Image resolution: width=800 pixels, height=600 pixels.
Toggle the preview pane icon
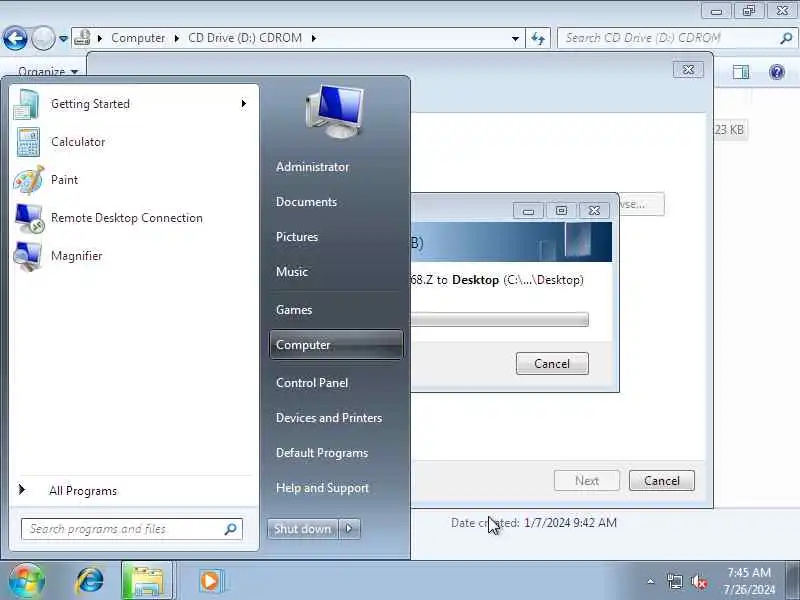(741, 72)
